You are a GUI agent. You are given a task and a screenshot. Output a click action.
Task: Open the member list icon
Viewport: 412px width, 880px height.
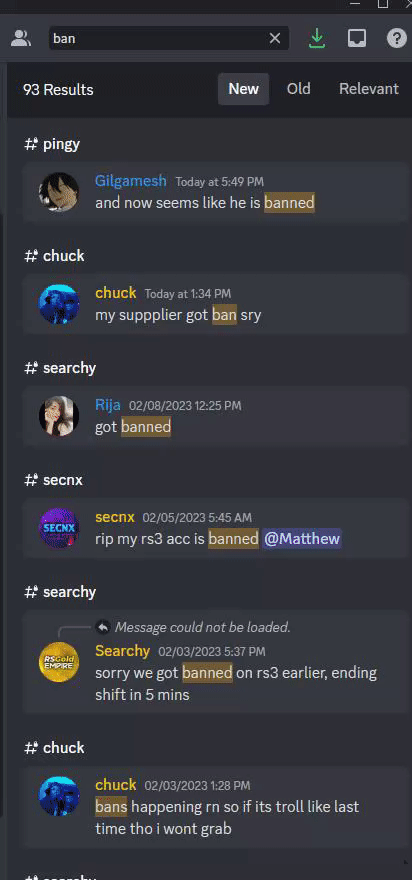21,38
